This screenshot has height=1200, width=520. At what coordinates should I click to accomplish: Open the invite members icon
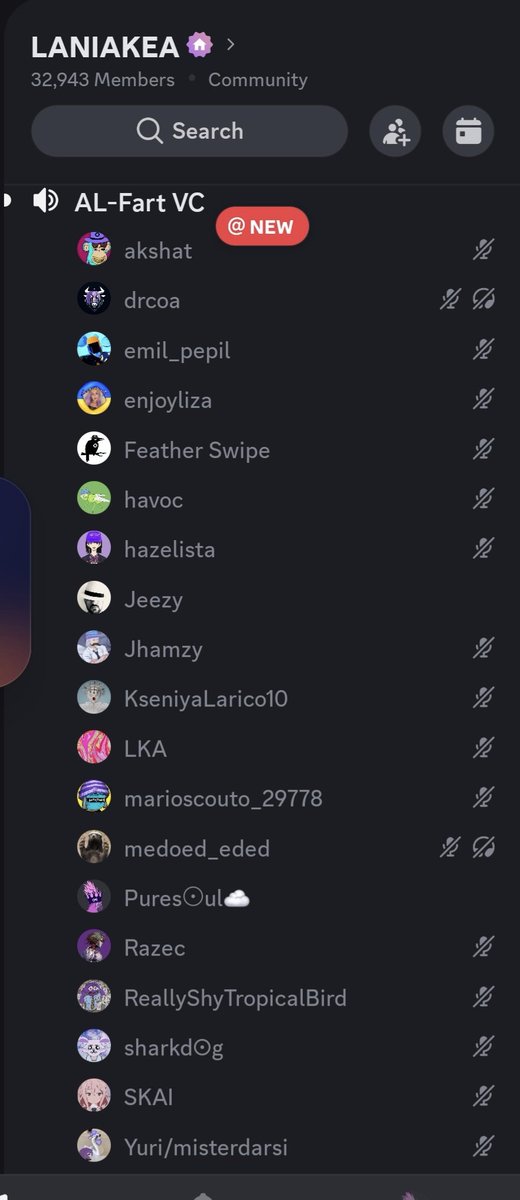point(395,132)
